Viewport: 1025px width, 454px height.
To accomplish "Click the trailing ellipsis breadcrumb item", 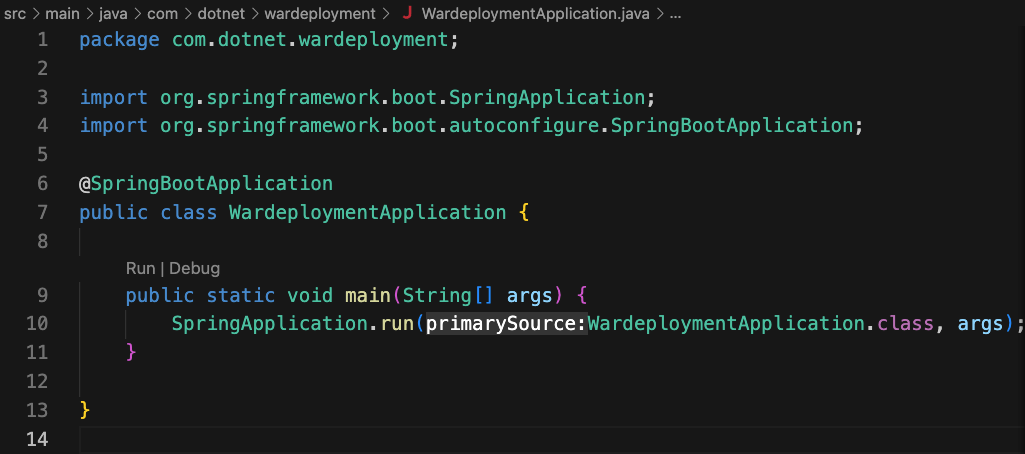I will [675, 14].
